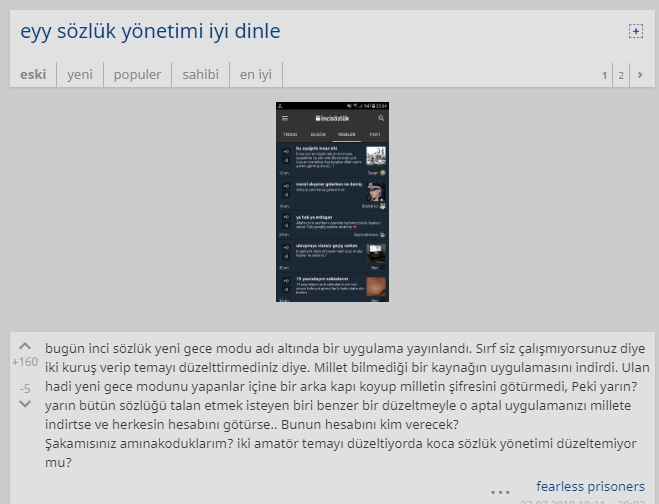The height and width of the screenshot is (504, 659).
Task: Go to page 1
Action: point(604,75)
